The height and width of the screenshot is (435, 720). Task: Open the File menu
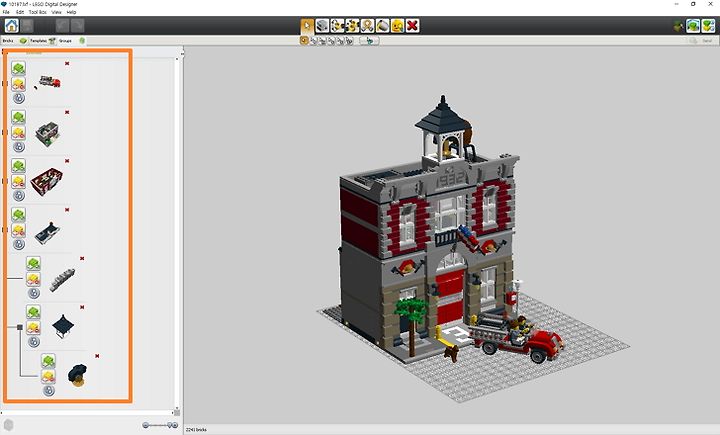pyautogui.click(x=6, y=12)
